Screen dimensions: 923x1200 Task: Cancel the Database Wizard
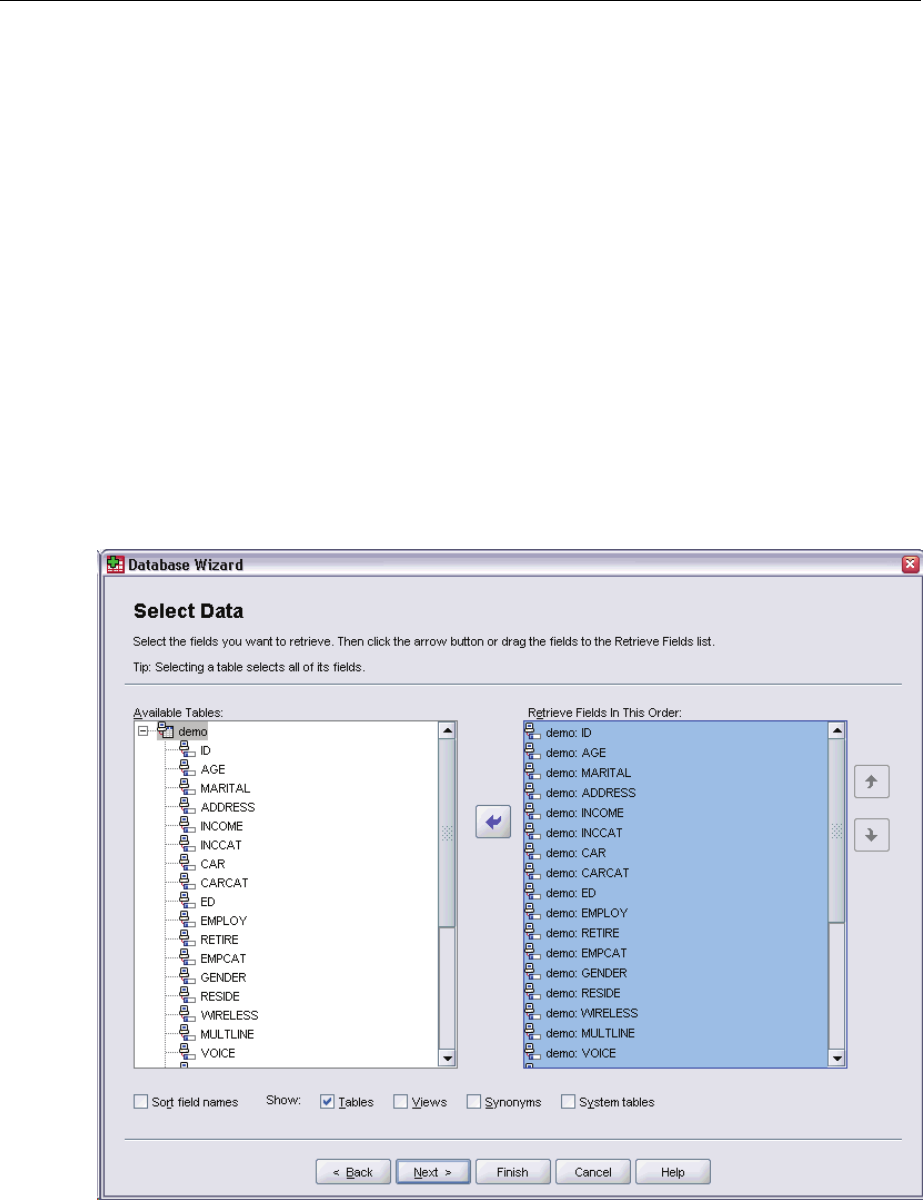point(594,1171)
